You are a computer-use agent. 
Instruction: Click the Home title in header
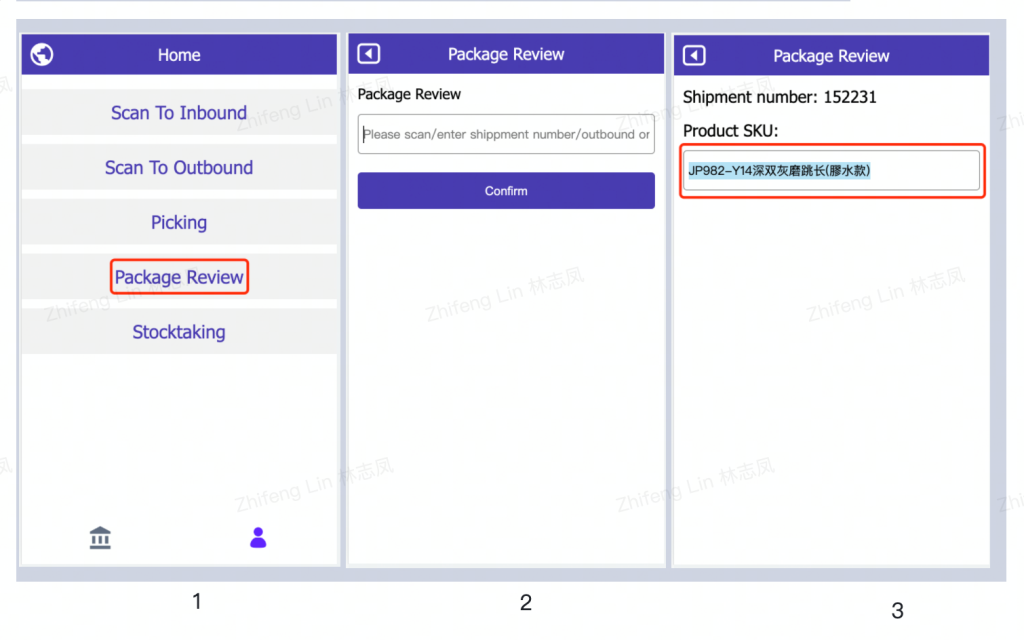[179, 55]
